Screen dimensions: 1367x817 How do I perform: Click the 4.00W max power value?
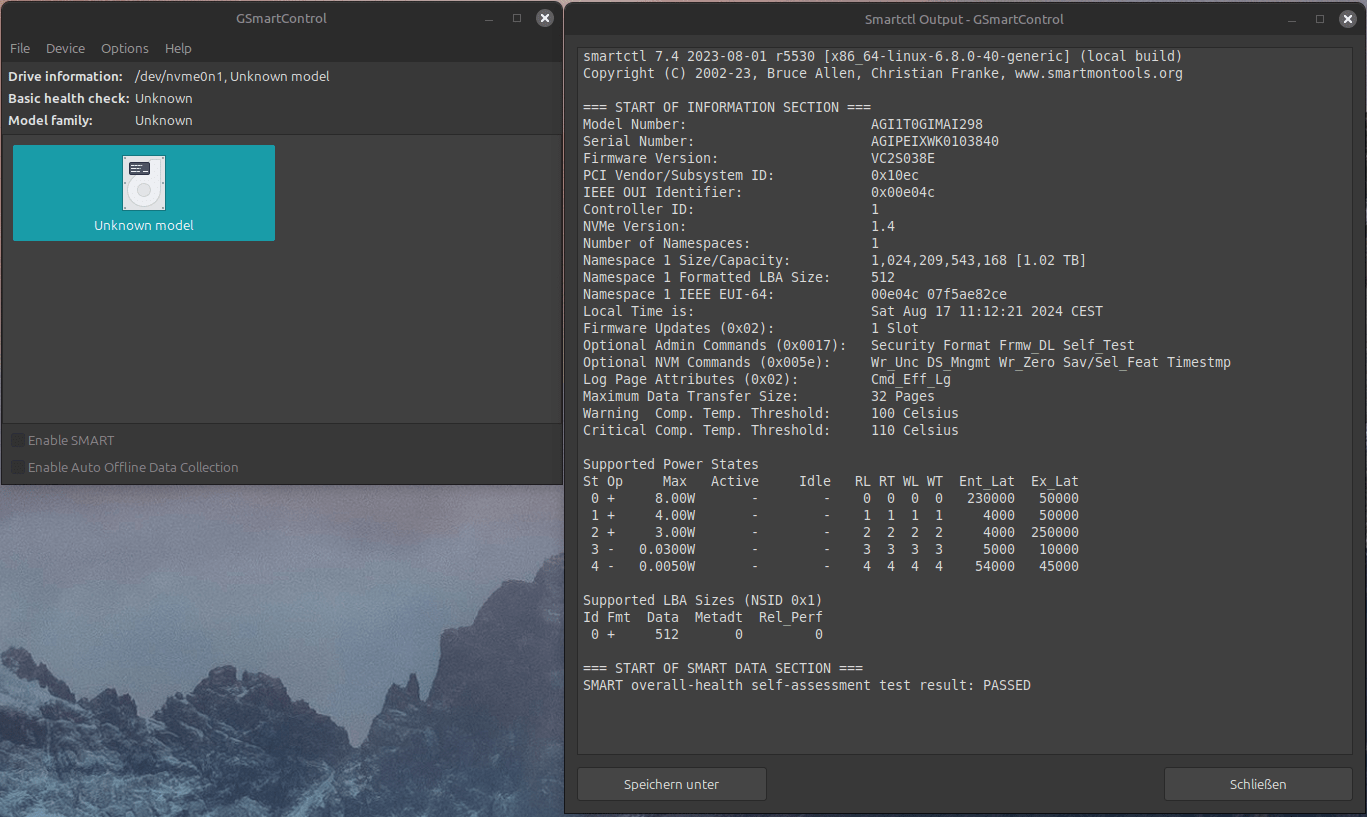click(675, 515)
